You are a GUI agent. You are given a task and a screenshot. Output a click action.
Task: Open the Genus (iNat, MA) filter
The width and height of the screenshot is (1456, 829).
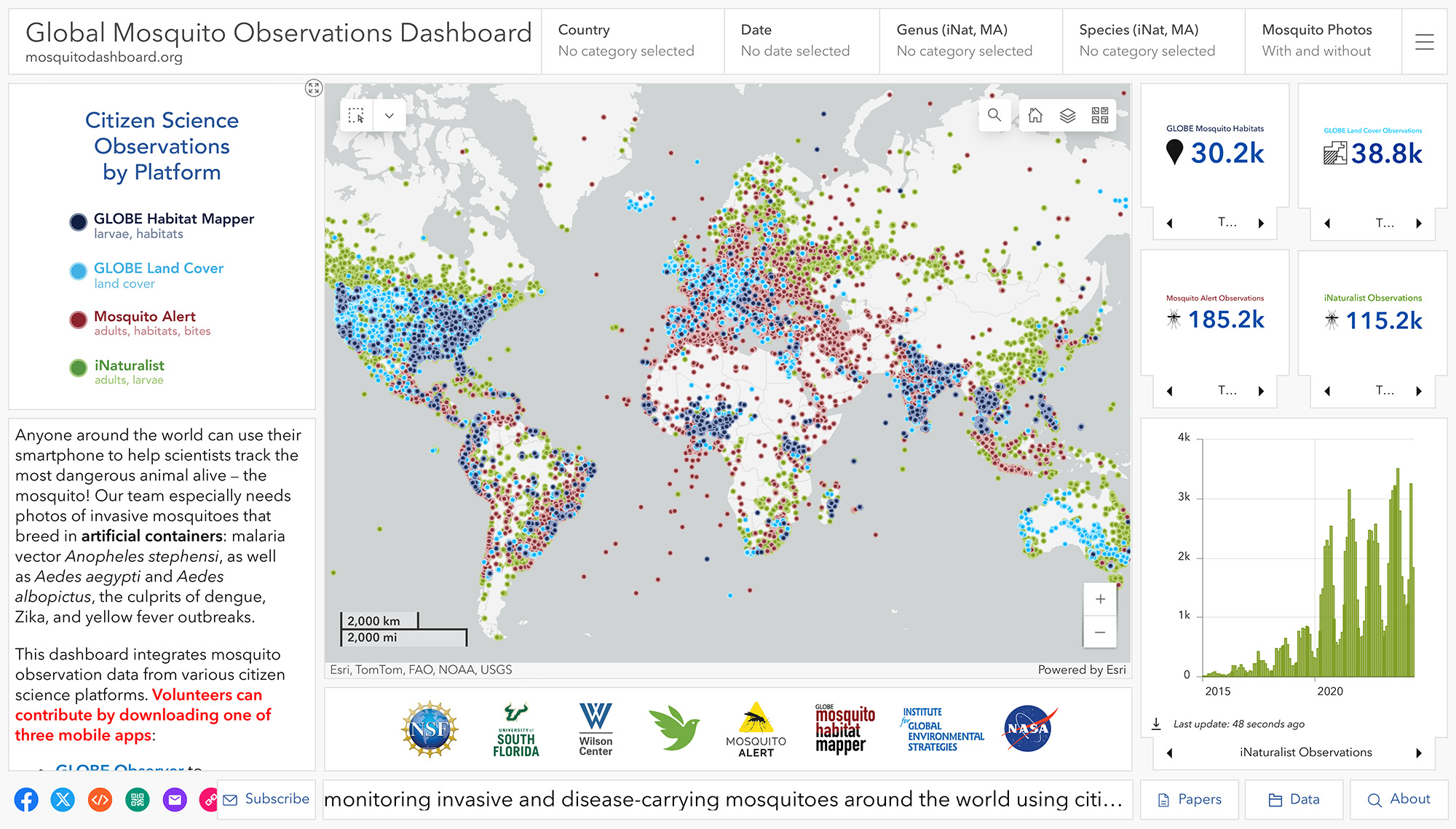(x=970, y=41)
